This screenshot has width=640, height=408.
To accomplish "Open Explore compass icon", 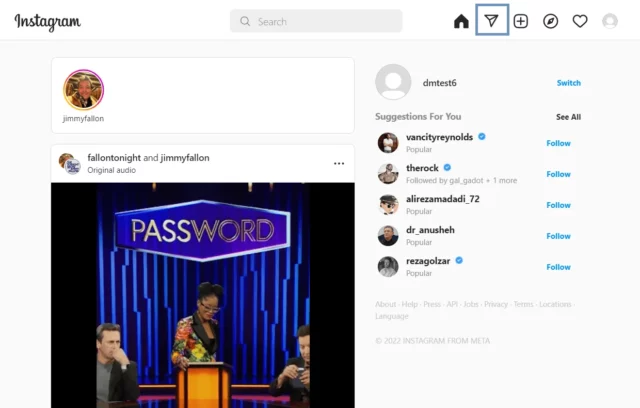I will [x=550, y=21].
